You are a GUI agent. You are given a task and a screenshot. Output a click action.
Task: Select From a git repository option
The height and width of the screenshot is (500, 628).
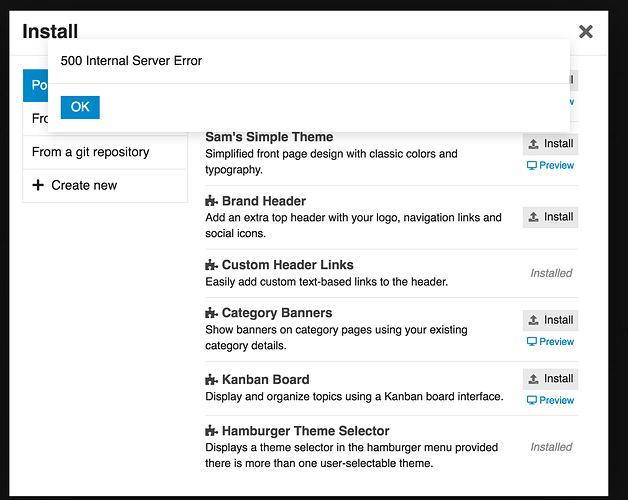point(105,152)
